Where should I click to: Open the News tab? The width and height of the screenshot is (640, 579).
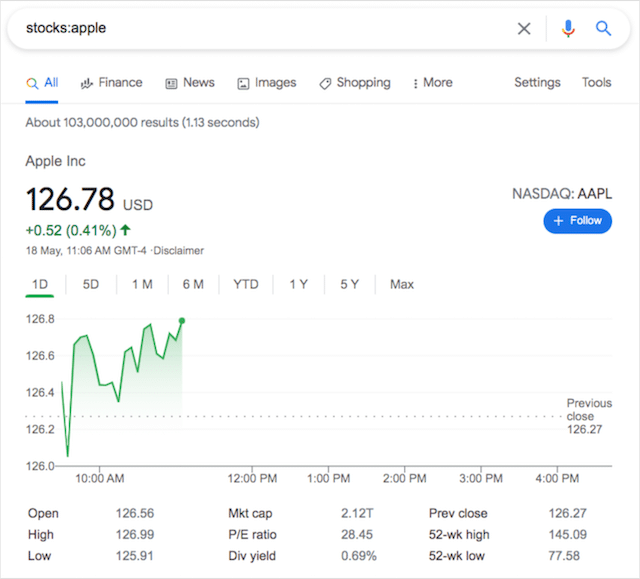(190, 83)
